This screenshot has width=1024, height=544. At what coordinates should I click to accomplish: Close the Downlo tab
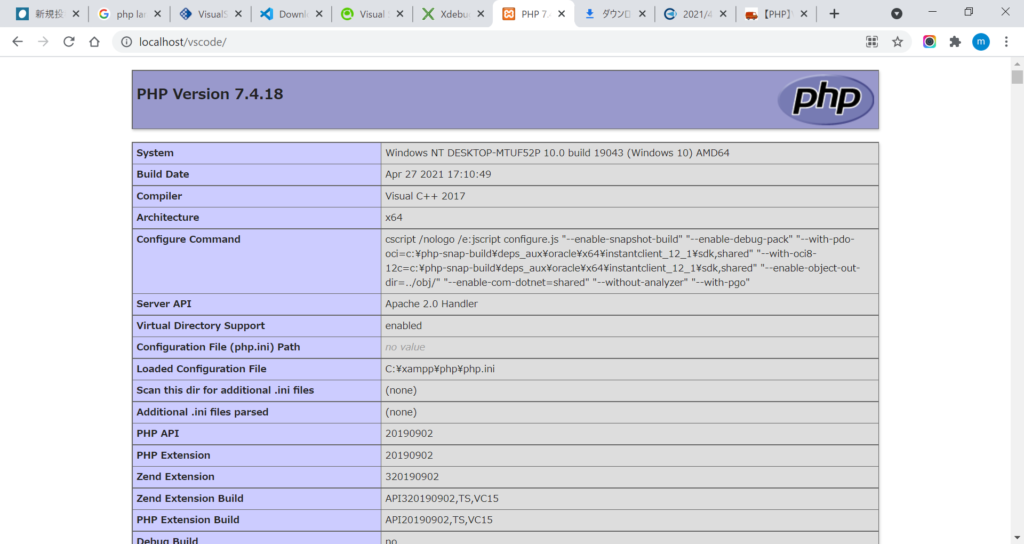(x=319, y=14)
